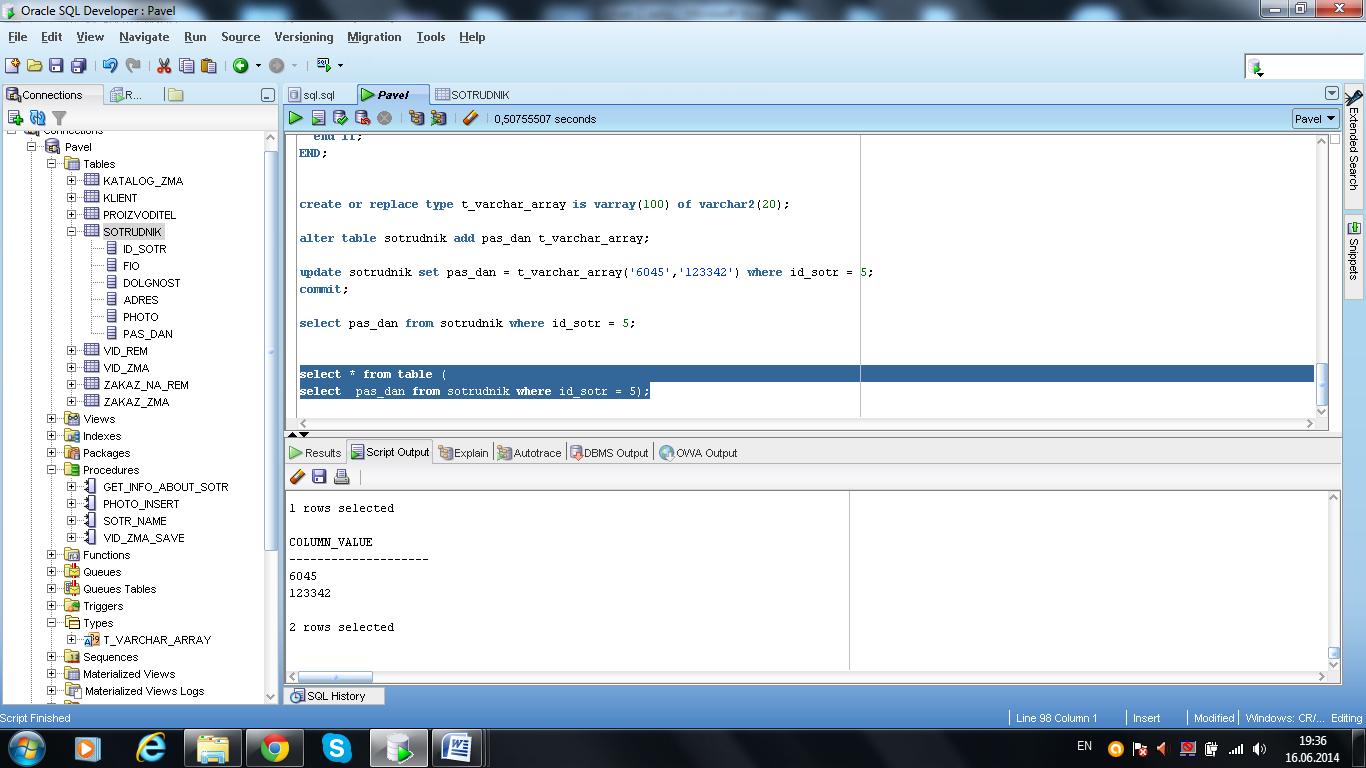Viewport: 1366px width, 768px height.
Task: Open the Tools menu
Action: click(x=431, y=37)
